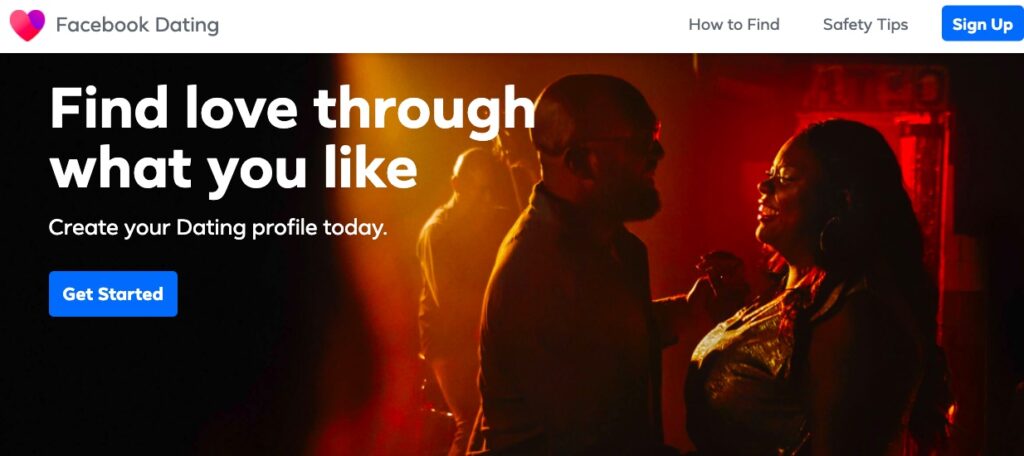Viewport: 1024px width, 456px height.
Task: Click the Create your Dating profile today text
Action: coord(218,229)
